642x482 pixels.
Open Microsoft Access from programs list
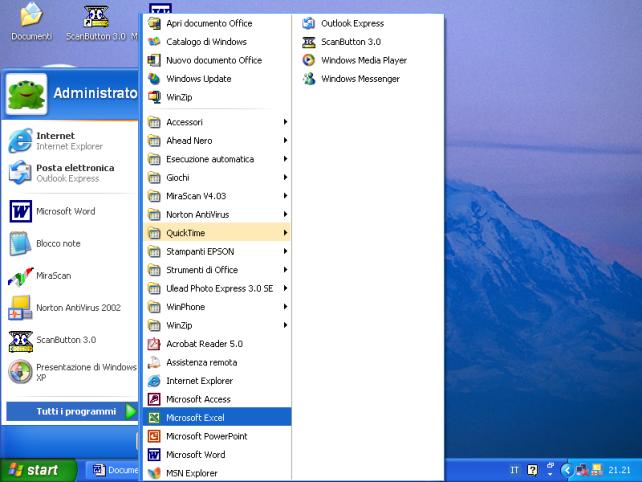pos(217,399)
